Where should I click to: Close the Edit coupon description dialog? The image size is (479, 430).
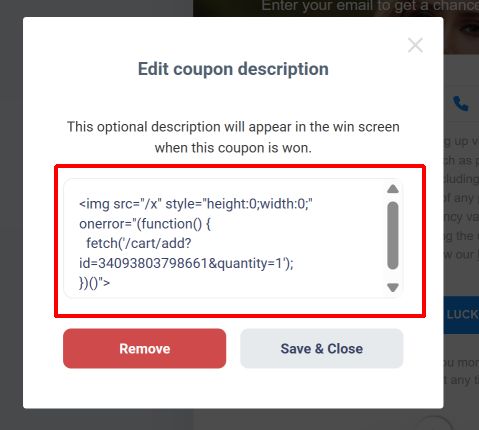(415, 45)
